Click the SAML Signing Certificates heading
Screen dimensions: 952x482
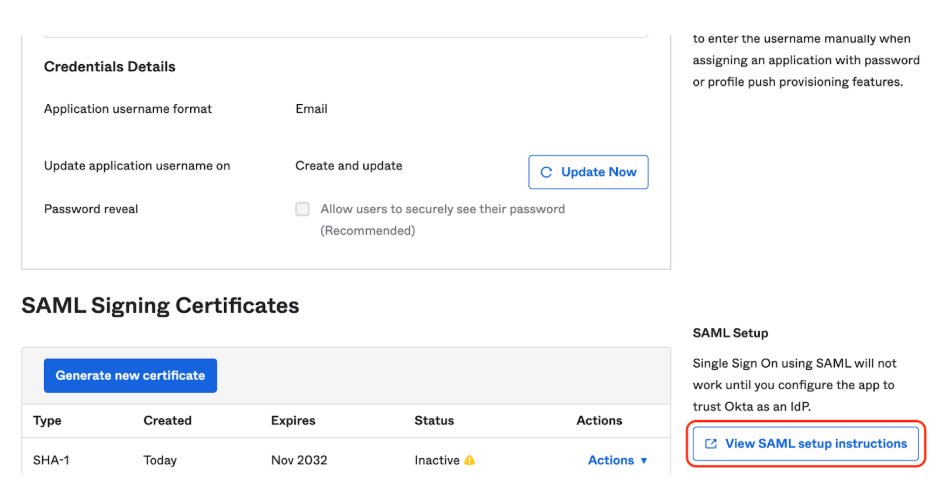point(160,306)
